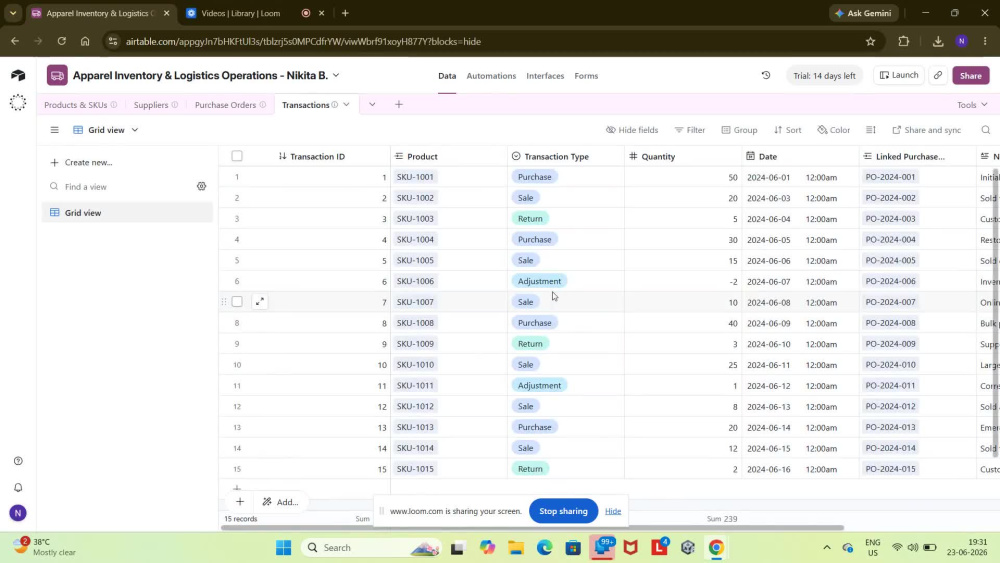Open the Airtable home logo icon
1000x563 pixels.
coord(18,75)
